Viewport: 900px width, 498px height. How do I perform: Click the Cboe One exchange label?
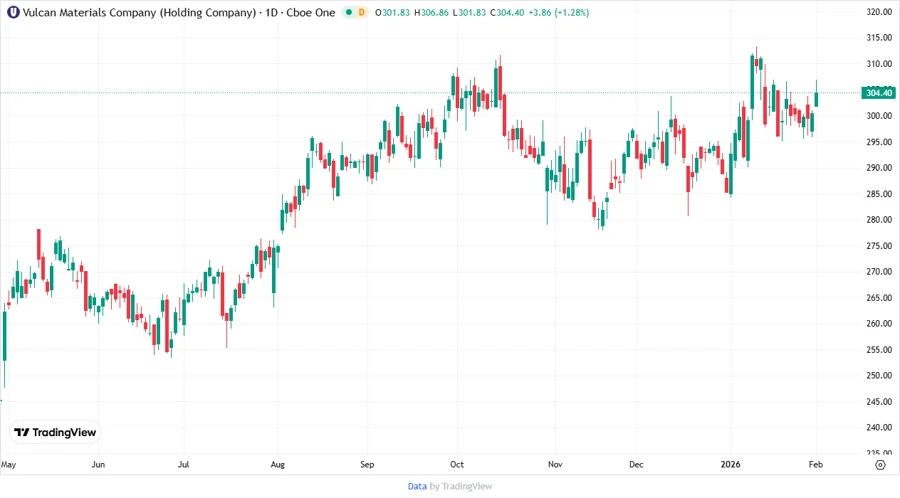tap(311, 12)
